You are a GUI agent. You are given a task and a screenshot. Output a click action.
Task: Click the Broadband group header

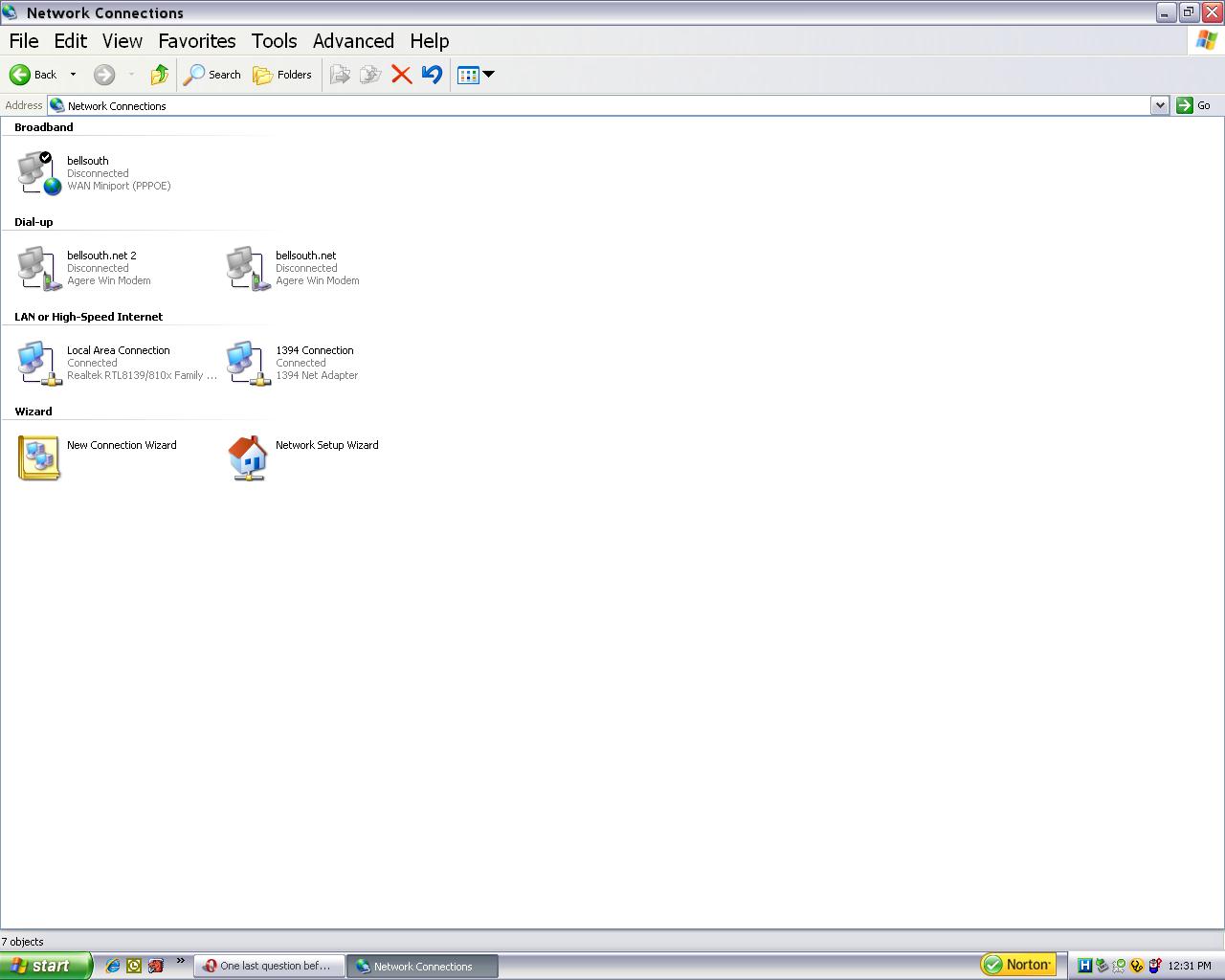(x=44, y=127)
